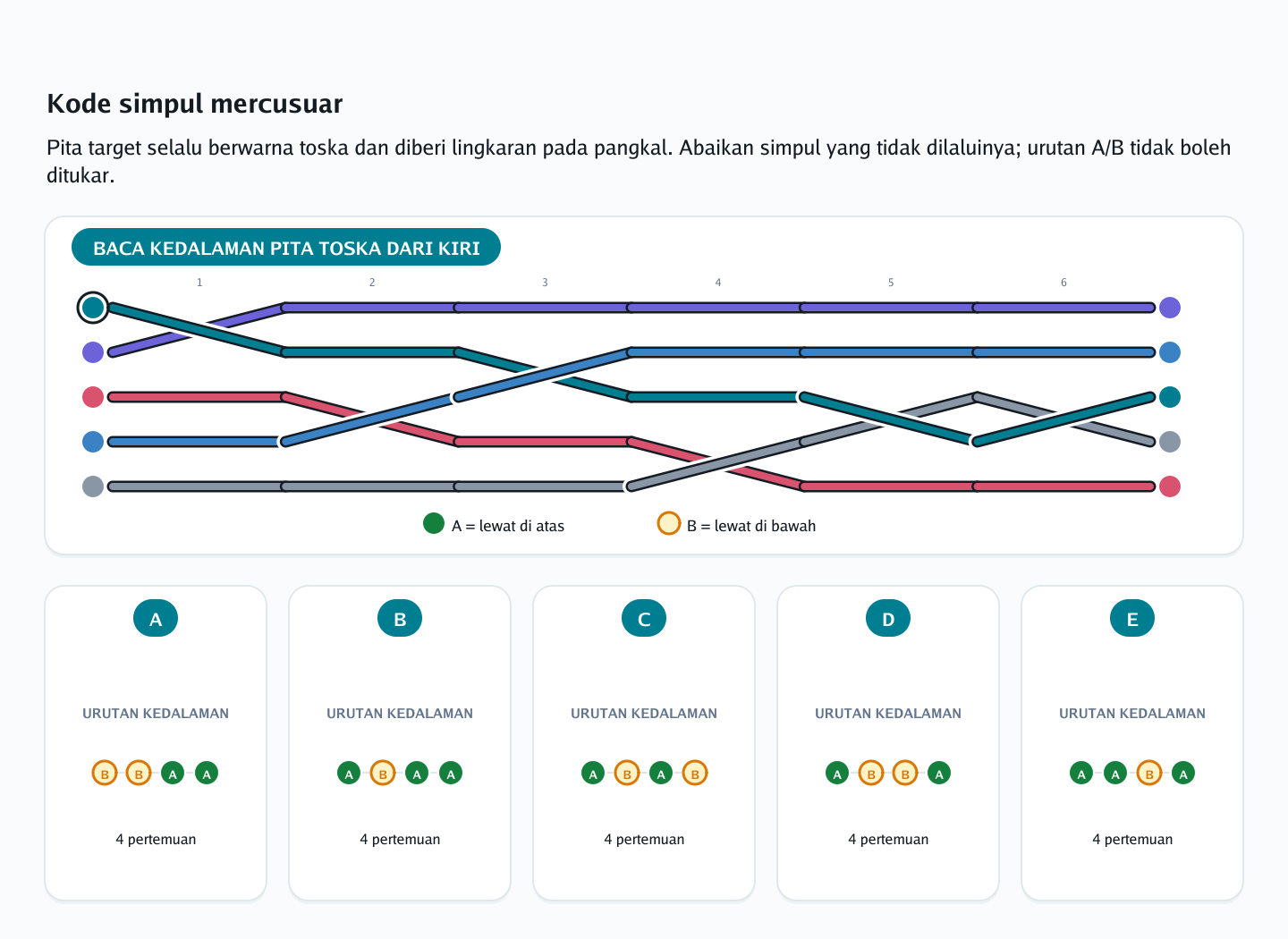The height and width of the screenshot is (939, 1288).
Task: Click green legend dot for lewat di atas
Action: [x=434, y=523]
